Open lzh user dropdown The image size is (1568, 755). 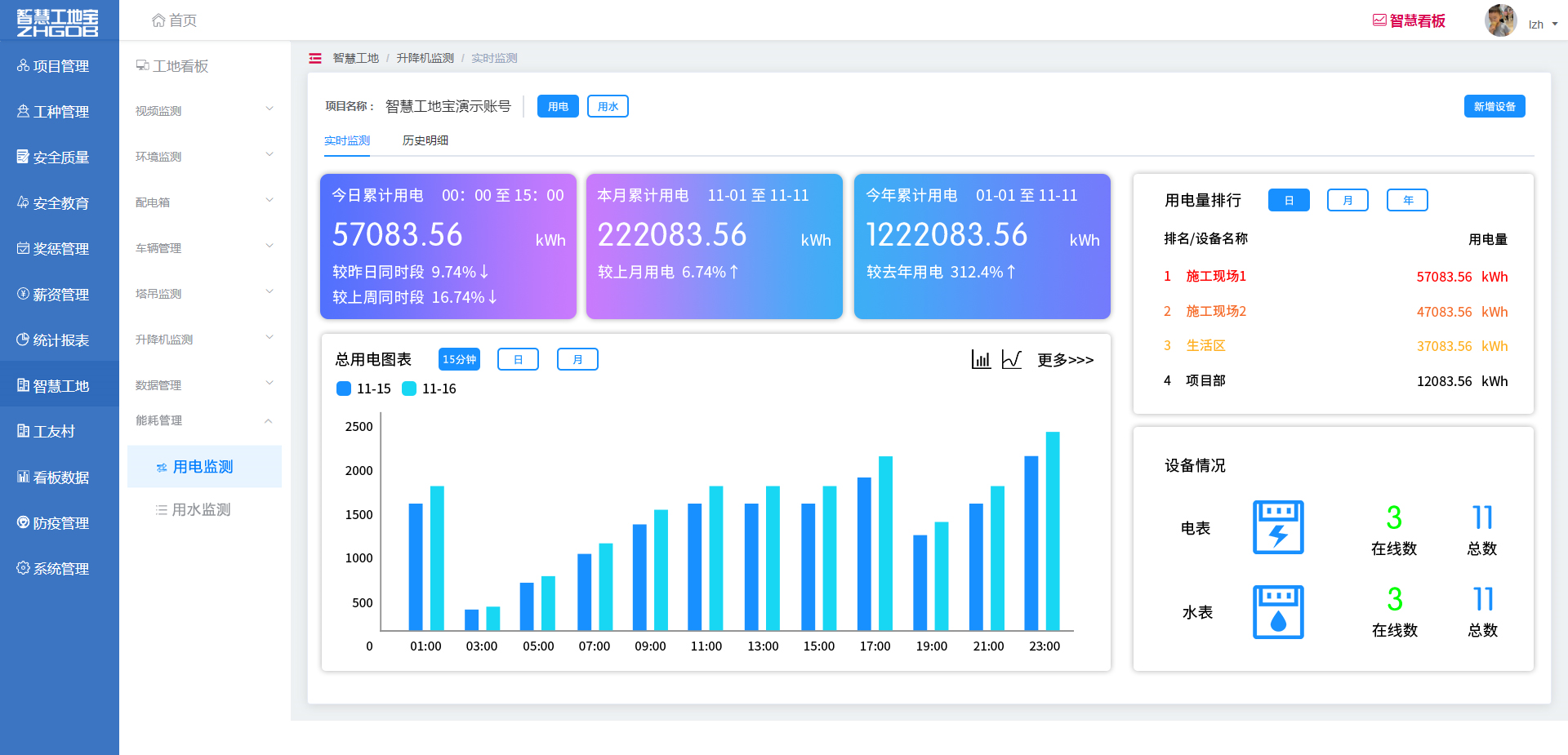tap(1543, 24)
